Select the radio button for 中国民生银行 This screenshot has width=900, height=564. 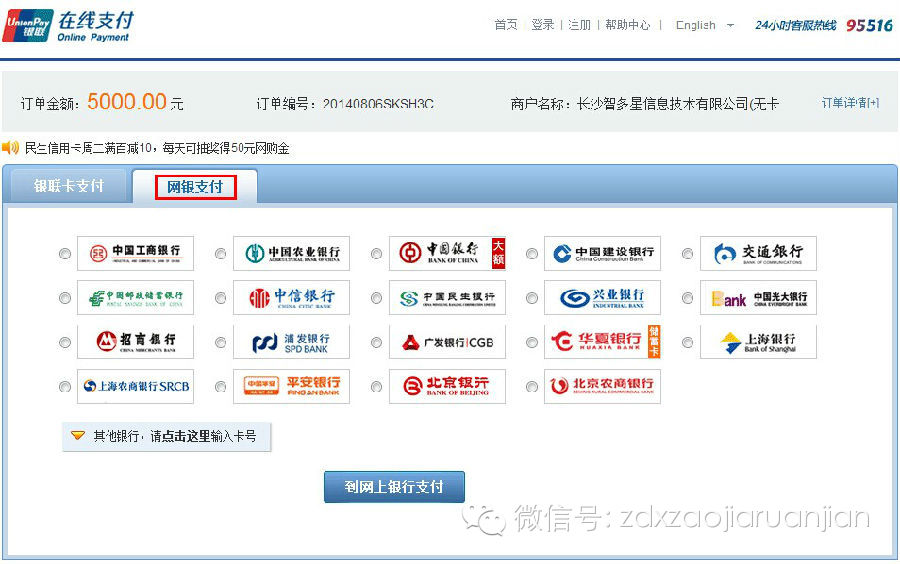point(377,298)
